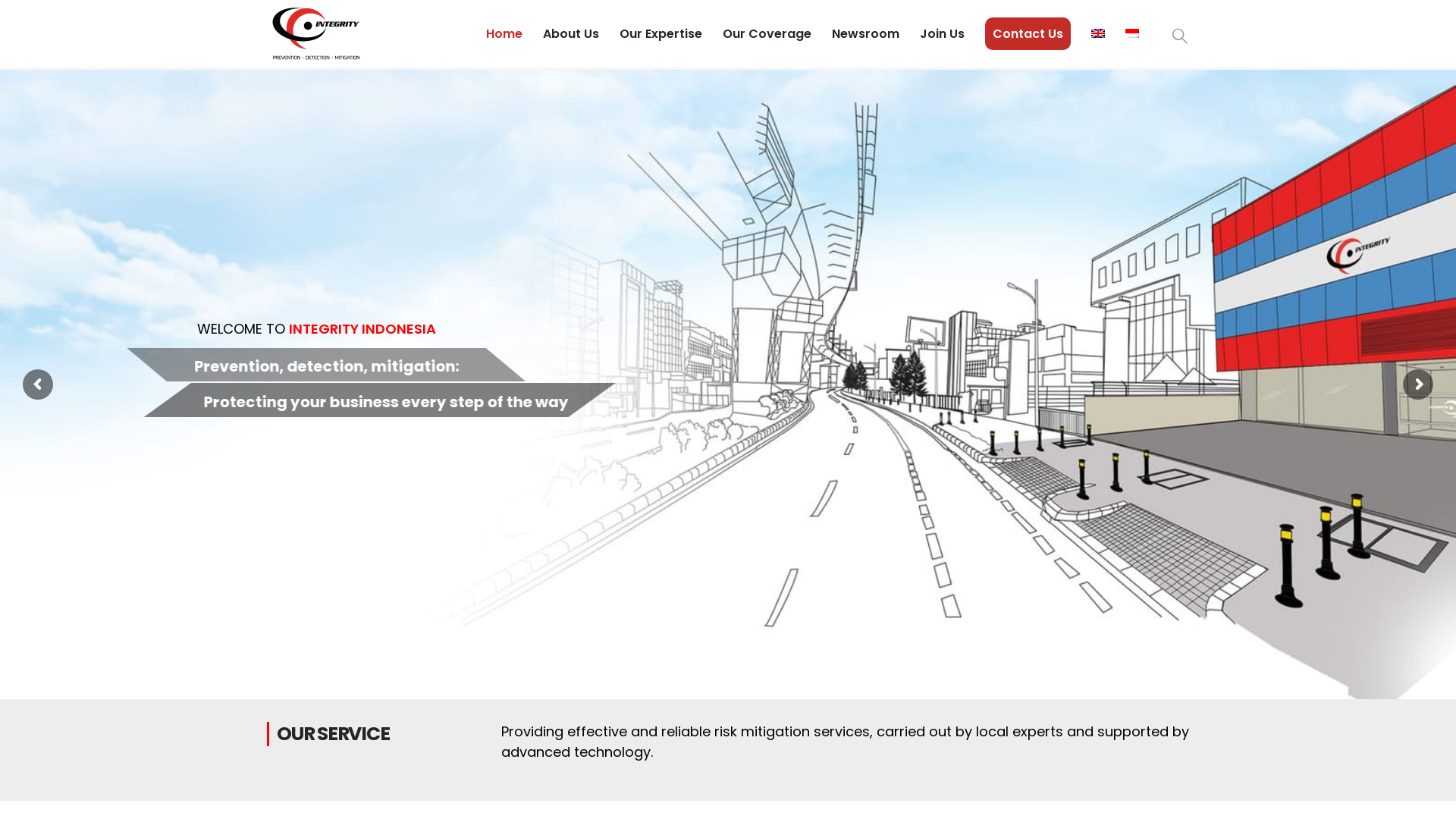Click the Contact Us button

coord(1028,34)
